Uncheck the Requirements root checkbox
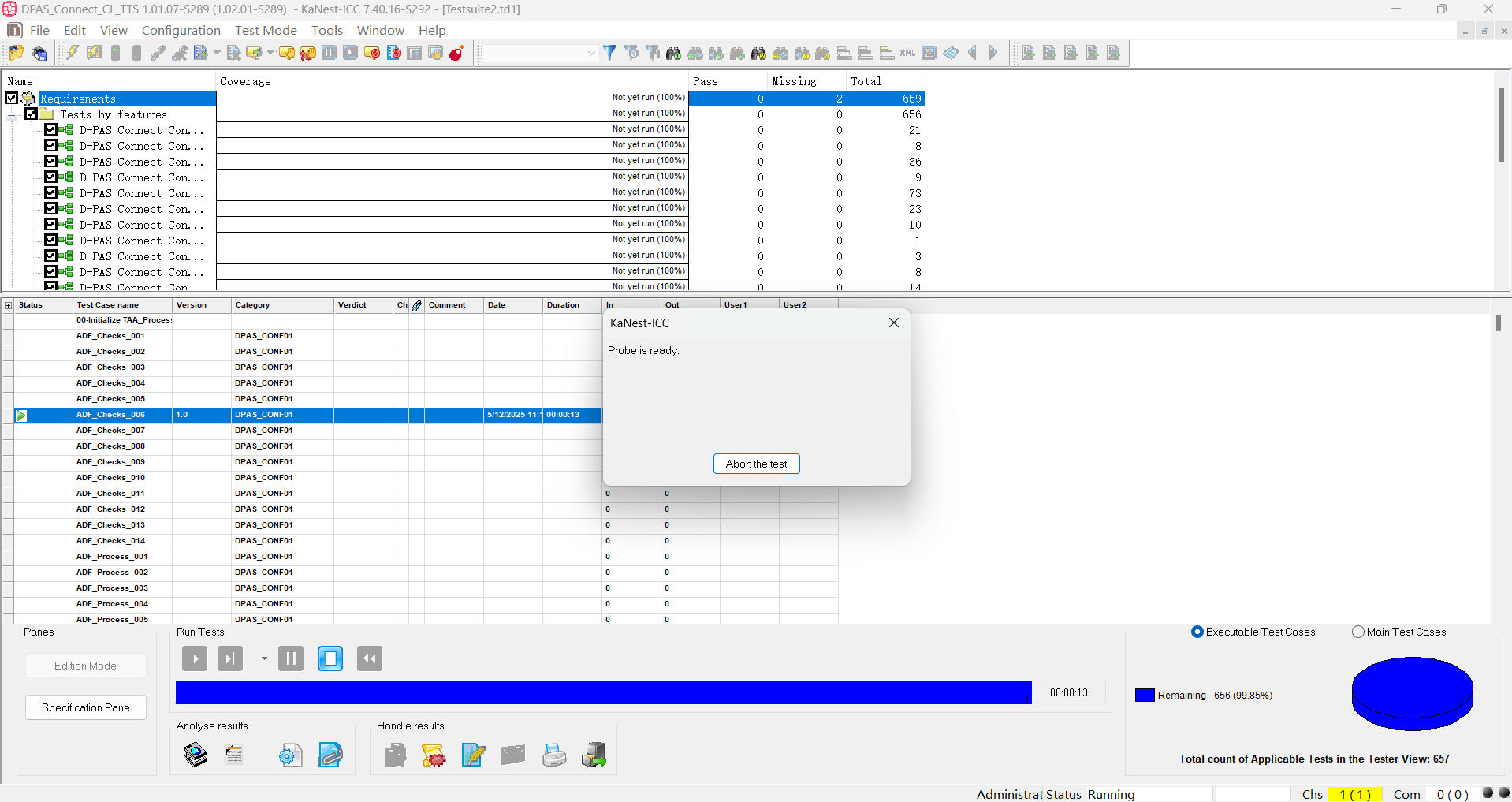The width and height of the screenshot is (1512, 802). pos(12,99)
